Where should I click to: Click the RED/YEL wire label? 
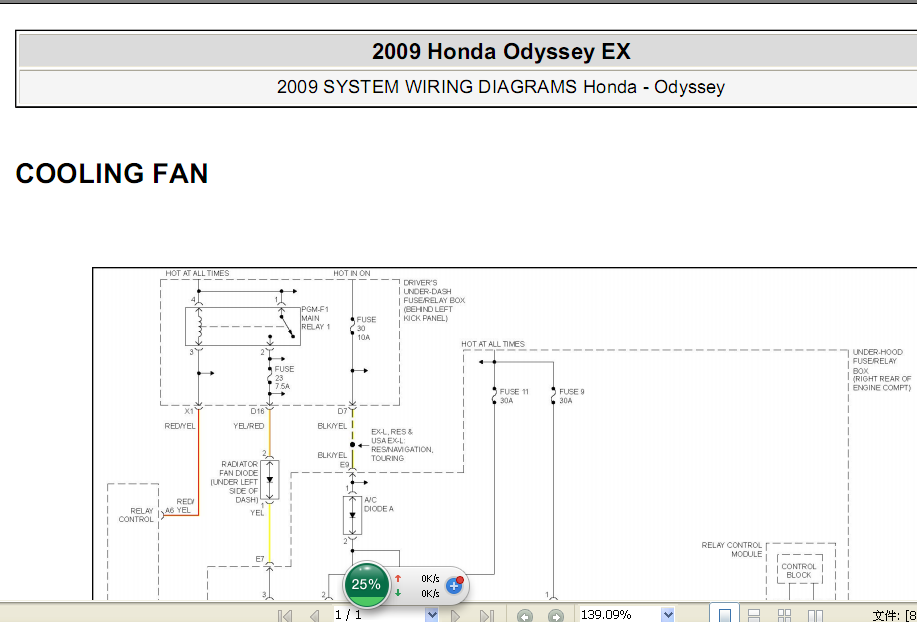point(180,426)
